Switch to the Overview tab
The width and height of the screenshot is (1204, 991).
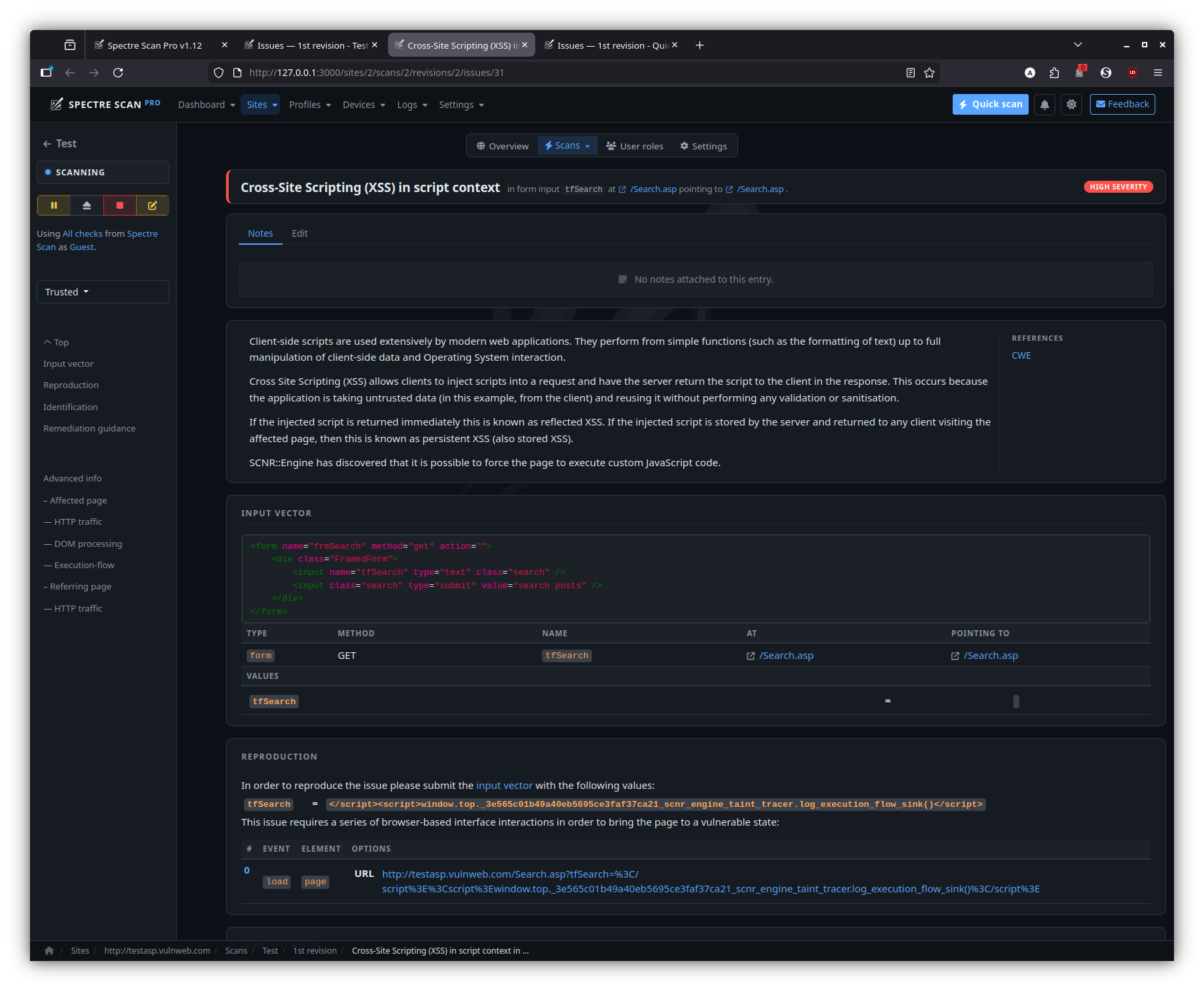coord(503,146)
